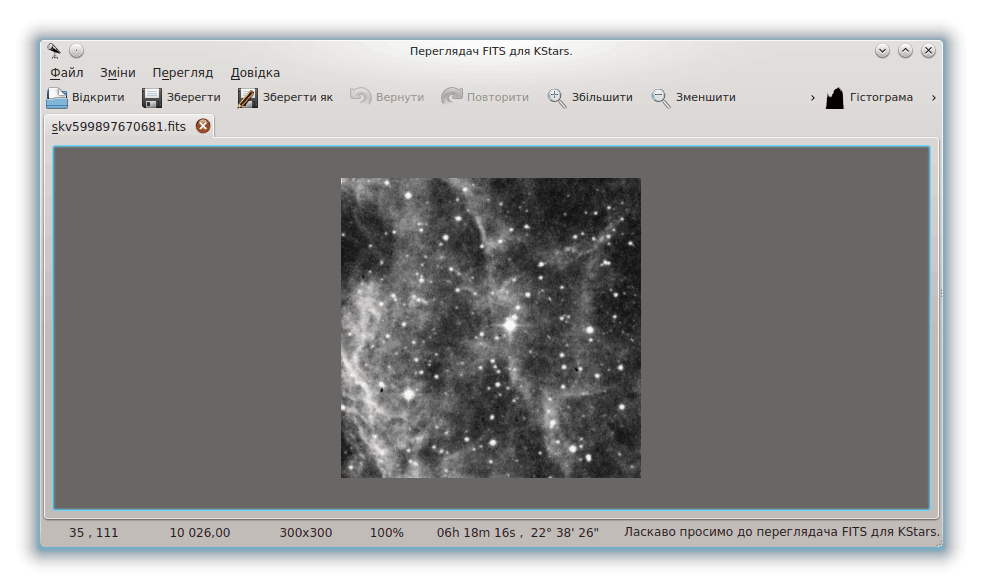Open the Довідка help menu
This screenshot has height=587, width=983.
click(x=255, y=73)
